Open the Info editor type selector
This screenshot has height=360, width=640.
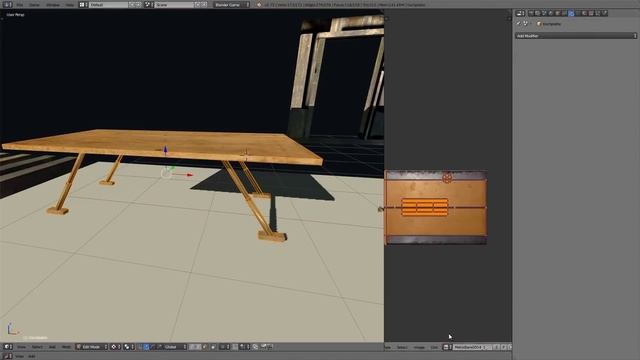pyautogui.click(x=7, y=4)
